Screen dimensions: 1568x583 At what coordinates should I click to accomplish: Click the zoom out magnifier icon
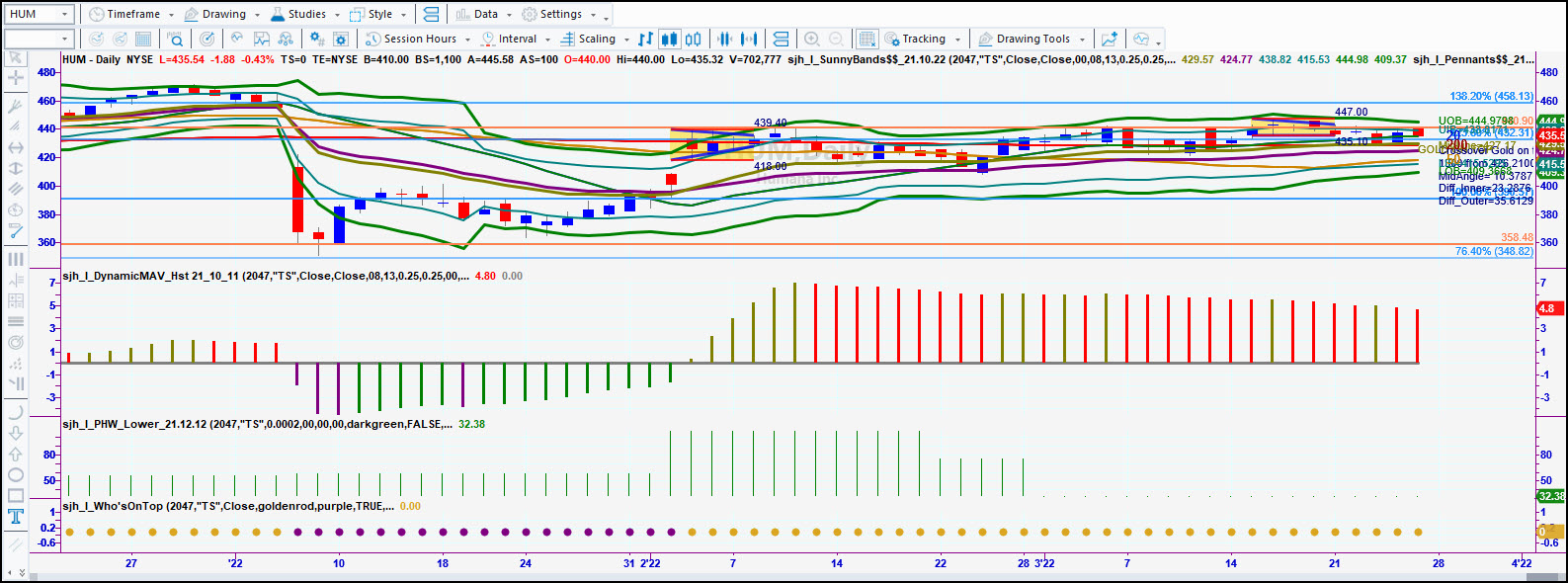(836, 39)
